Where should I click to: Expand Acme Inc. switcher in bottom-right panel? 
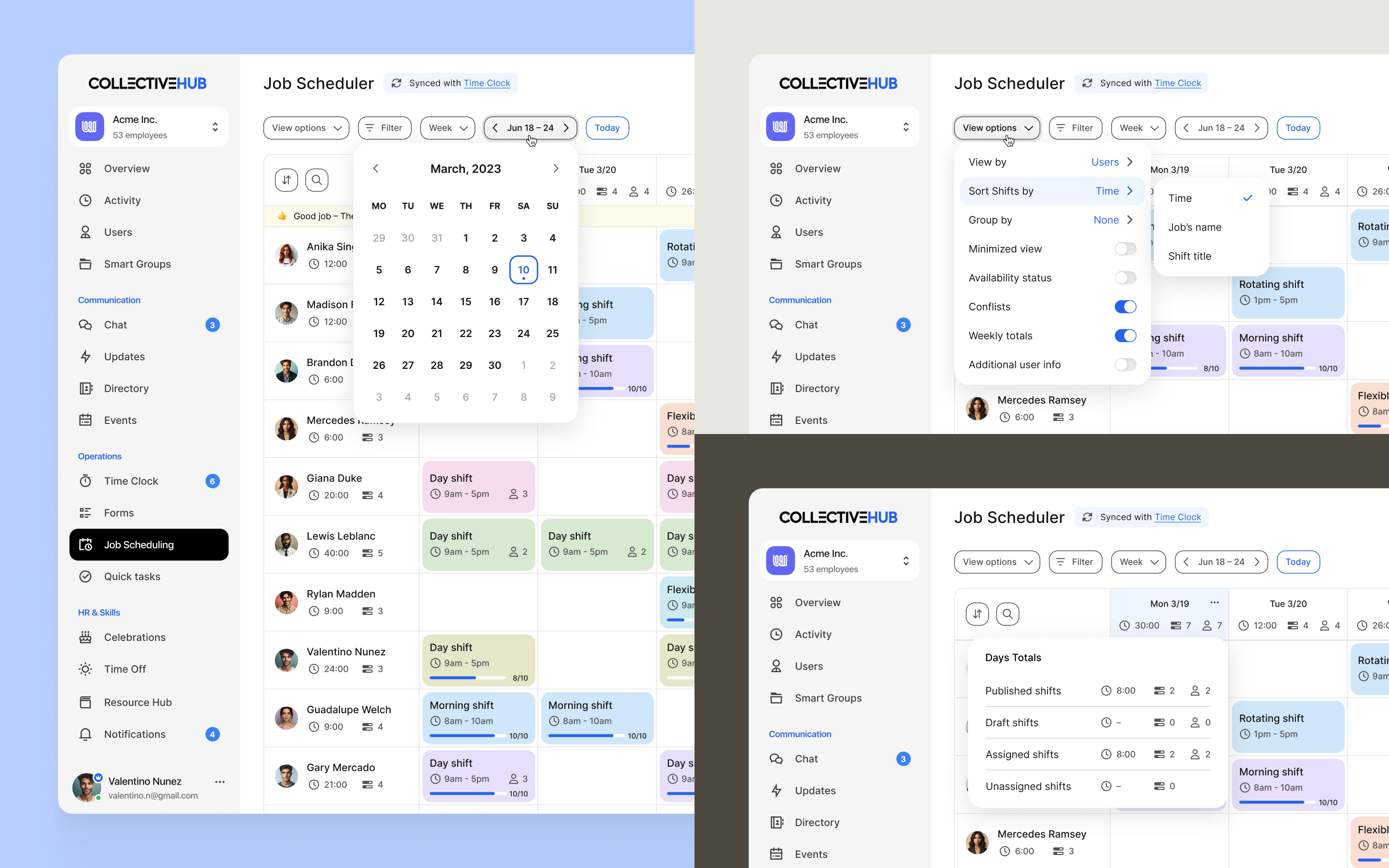(x=906, y=560)
